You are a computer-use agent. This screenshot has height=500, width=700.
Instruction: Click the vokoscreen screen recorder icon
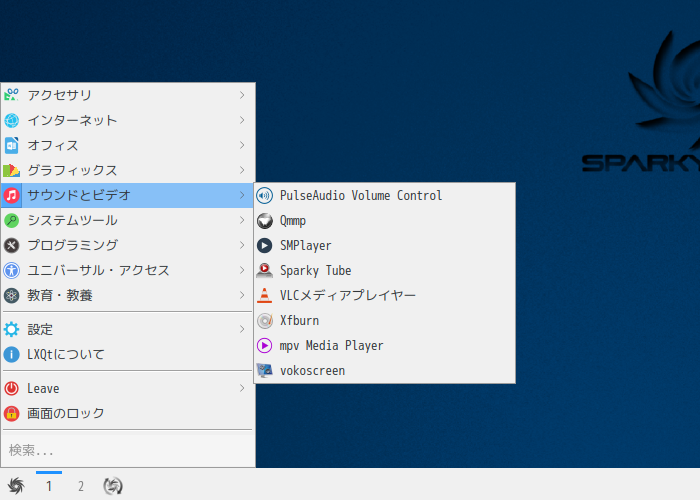[265, 371]
